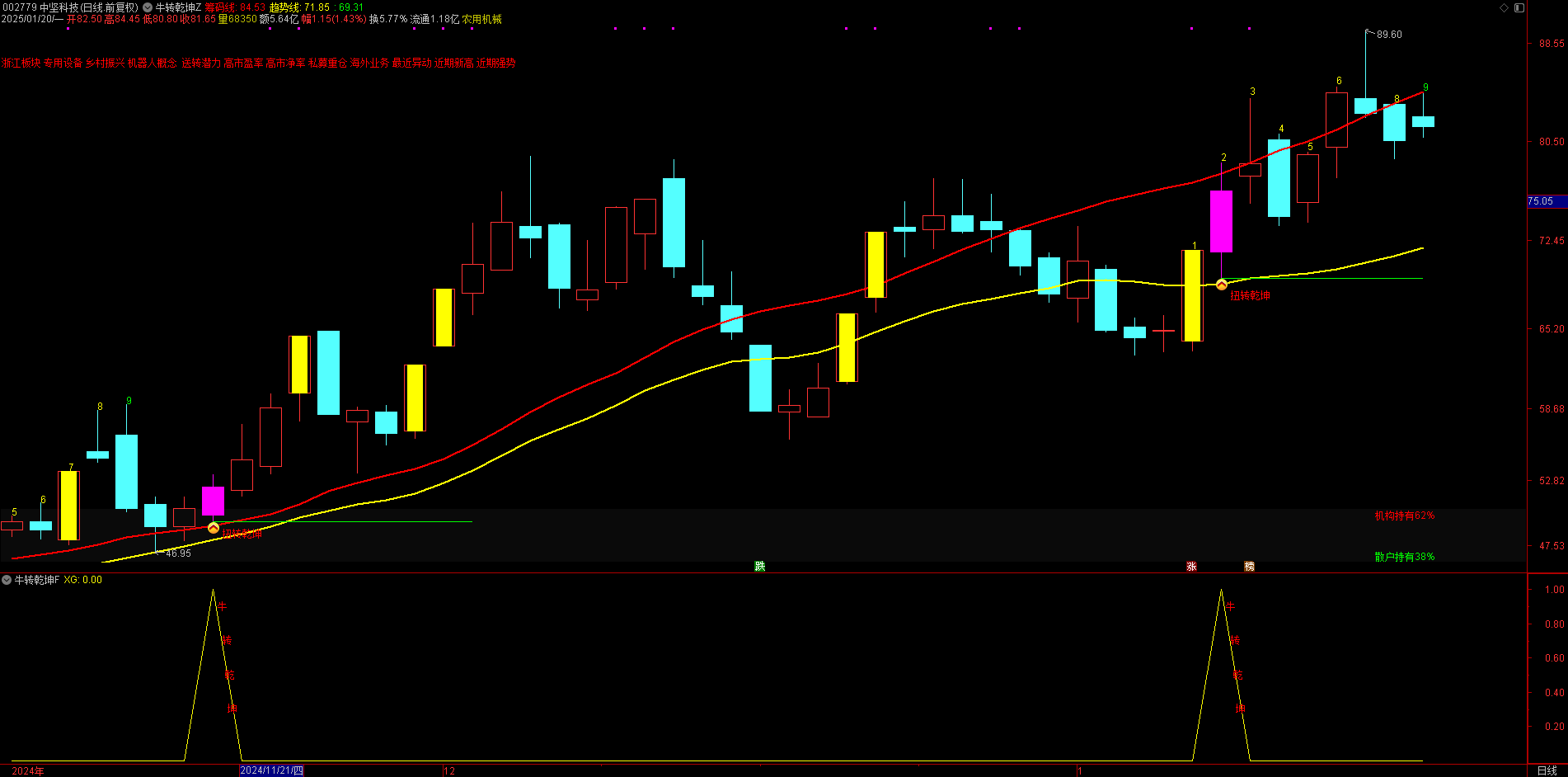The width and height of the screenshot is (1568, 777).
Task: Click the 筹码线 84.53 readout
Action: pos(235,7)
